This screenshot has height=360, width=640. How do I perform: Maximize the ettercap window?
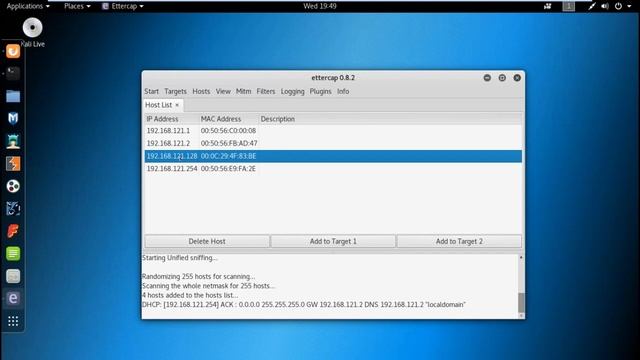pos(502,78)
